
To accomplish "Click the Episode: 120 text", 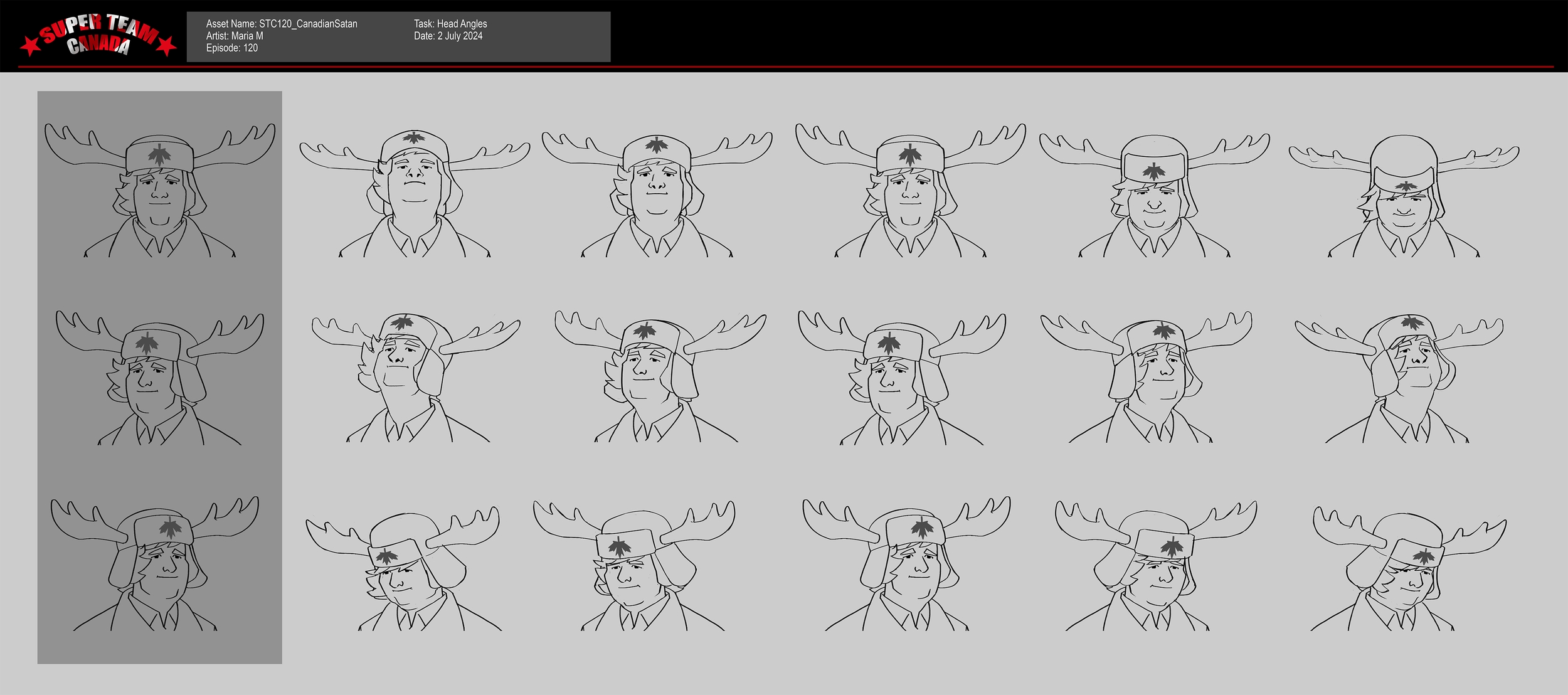I will [x=231, y=48].
